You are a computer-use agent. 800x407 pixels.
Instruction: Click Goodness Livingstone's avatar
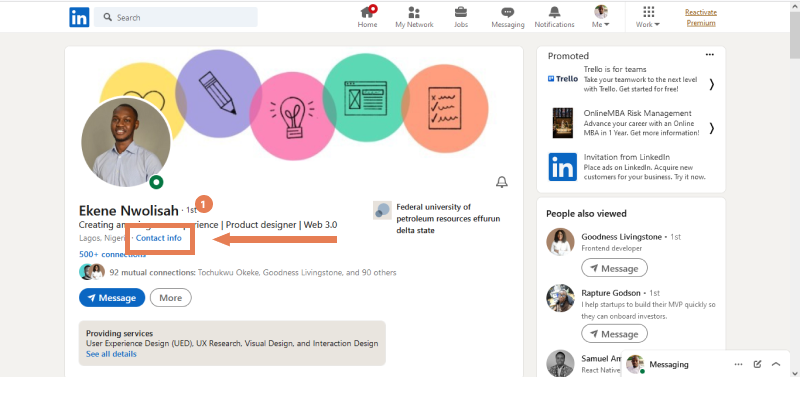pos(560,242)
